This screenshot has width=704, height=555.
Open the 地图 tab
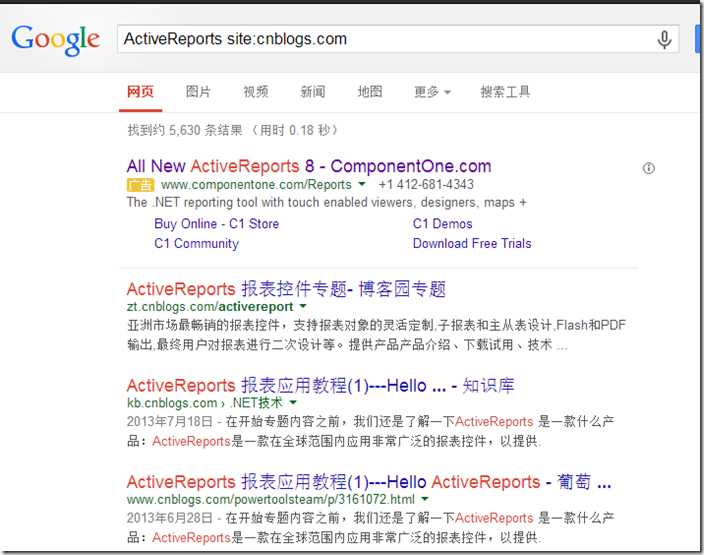pyautogui.click(x=370, y=92)
